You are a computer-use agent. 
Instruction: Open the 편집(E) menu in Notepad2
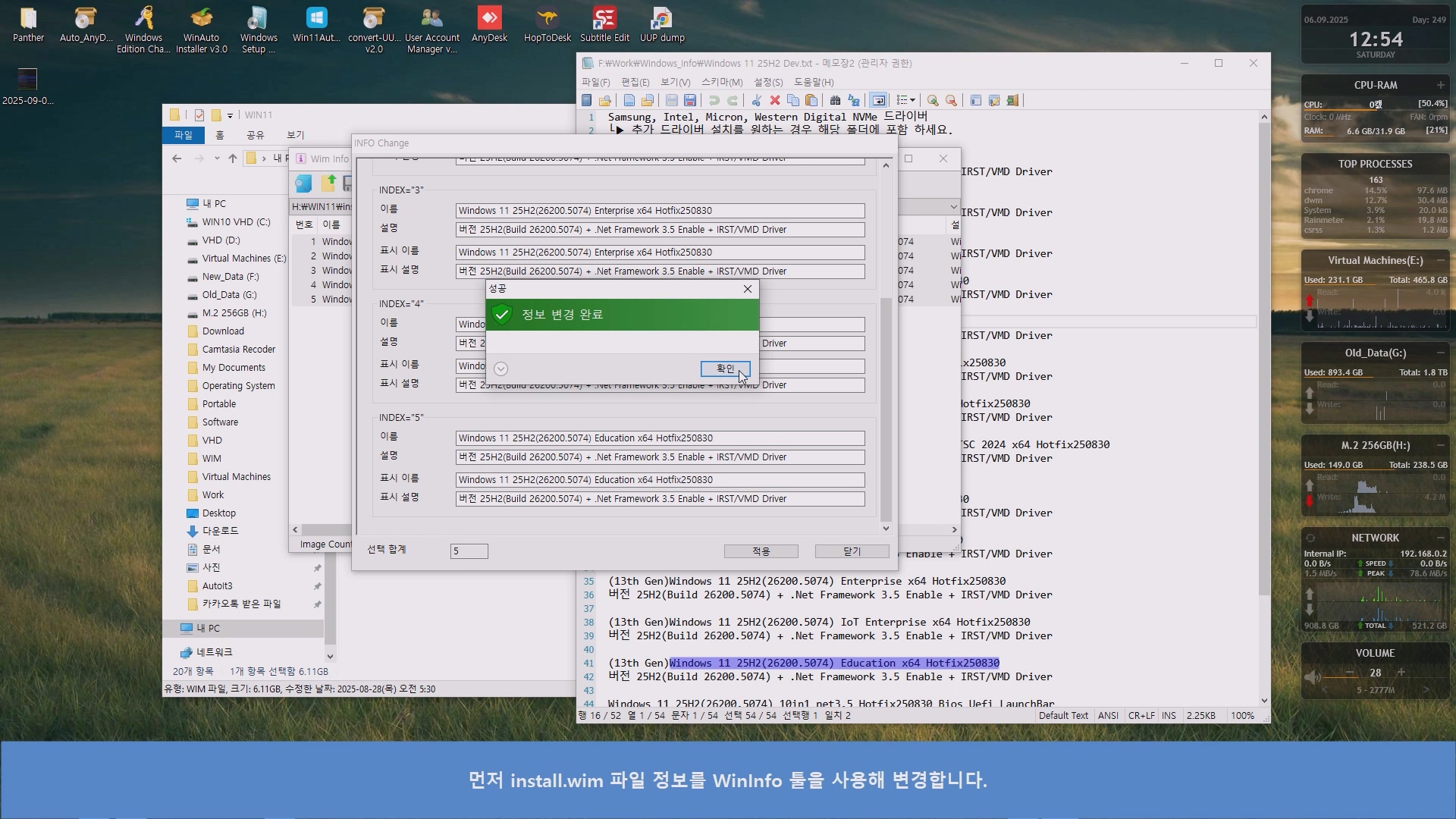click(x=635, y=82)
